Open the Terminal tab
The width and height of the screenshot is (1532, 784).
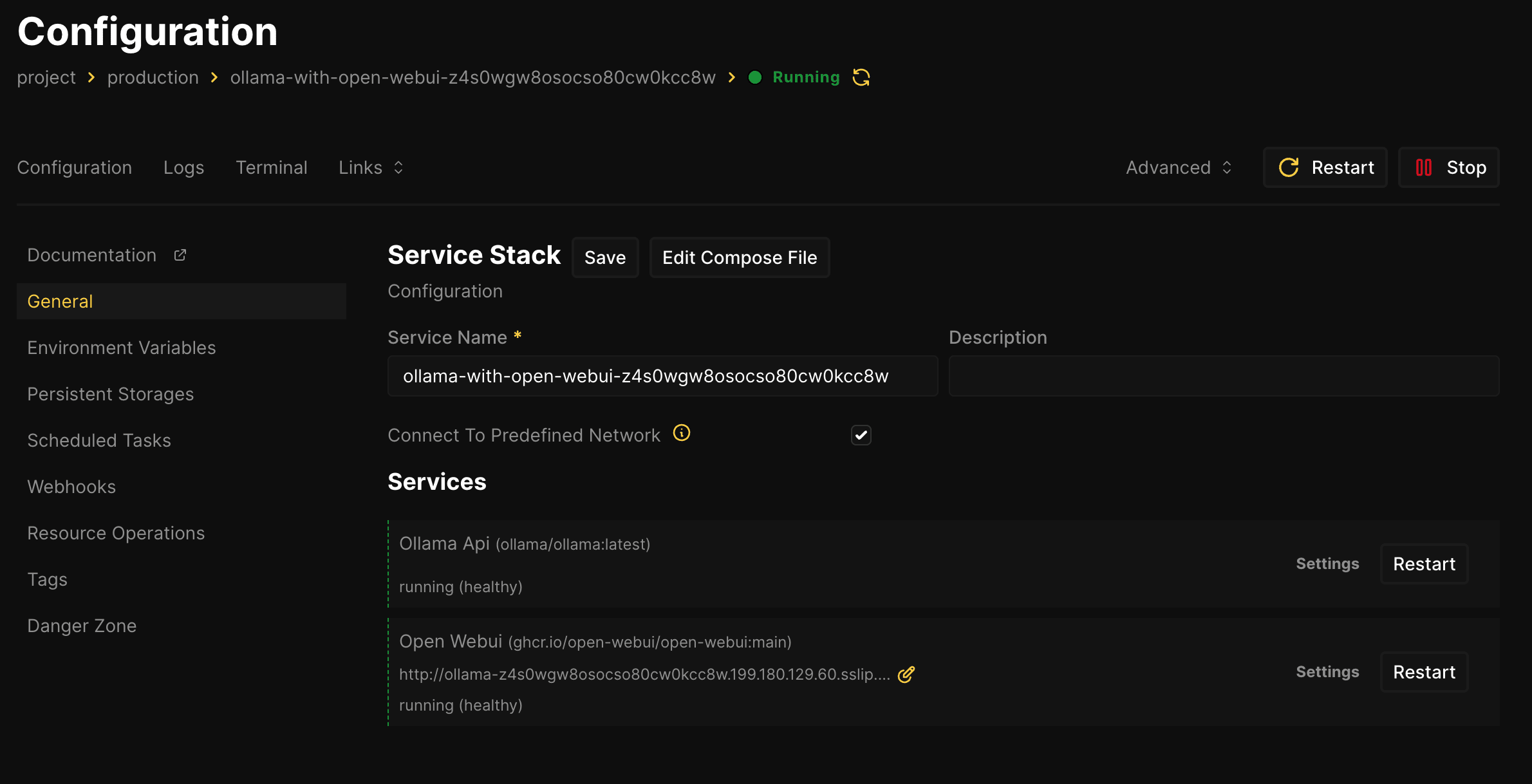pos(271,167)
